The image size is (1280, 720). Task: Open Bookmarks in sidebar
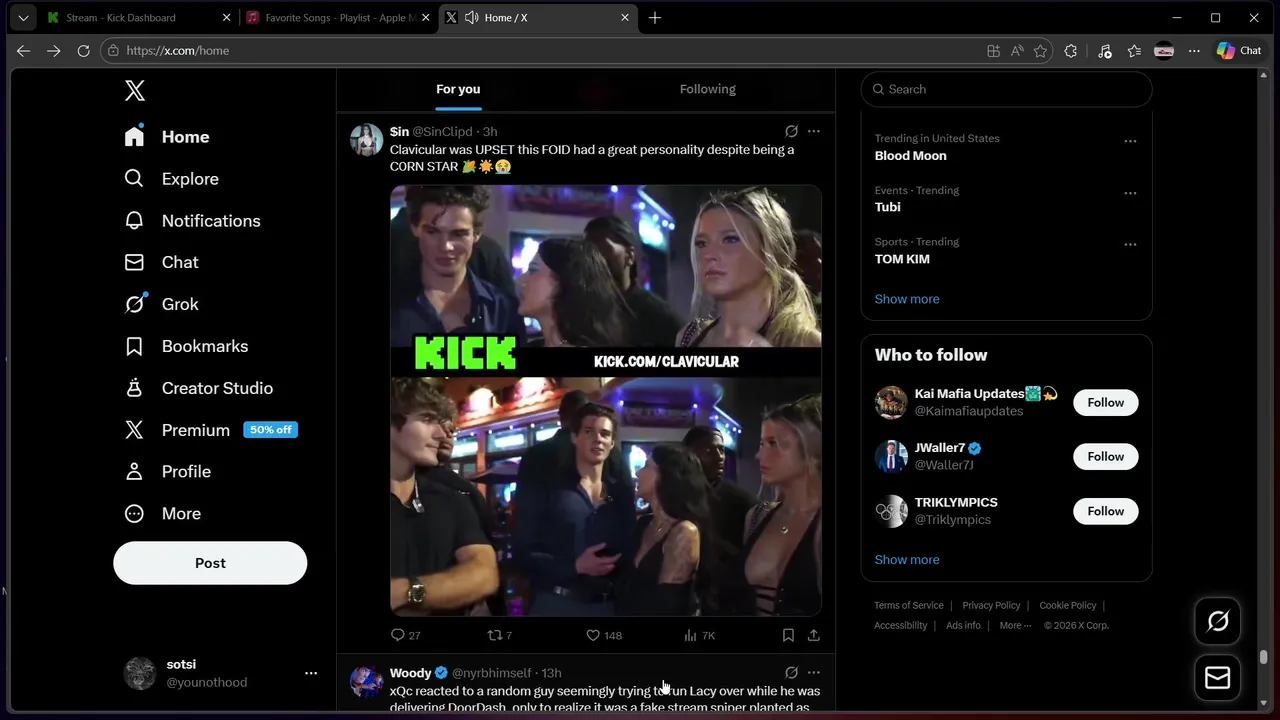(186, 346)
